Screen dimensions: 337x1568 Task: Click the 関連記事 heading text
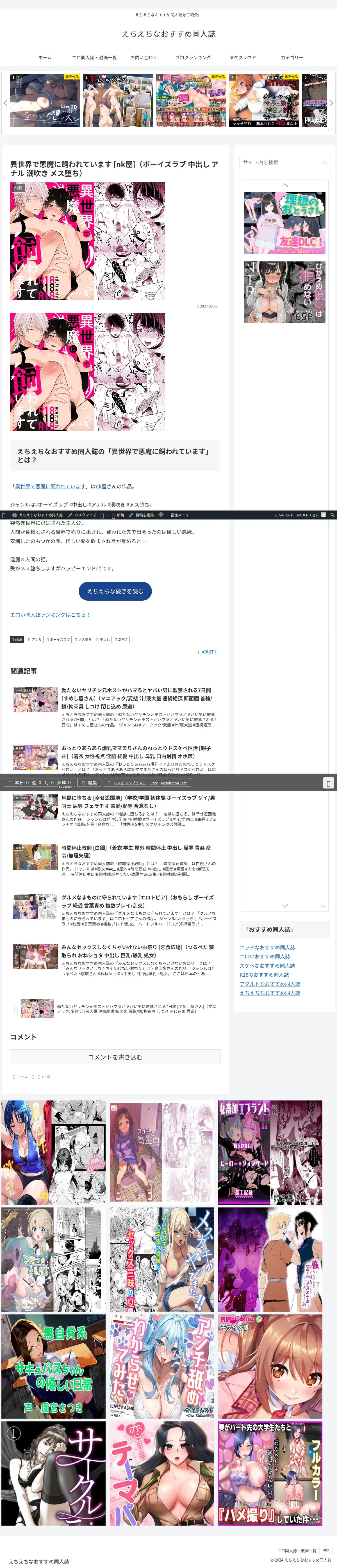pyautogui.click(x=24, y=671)
